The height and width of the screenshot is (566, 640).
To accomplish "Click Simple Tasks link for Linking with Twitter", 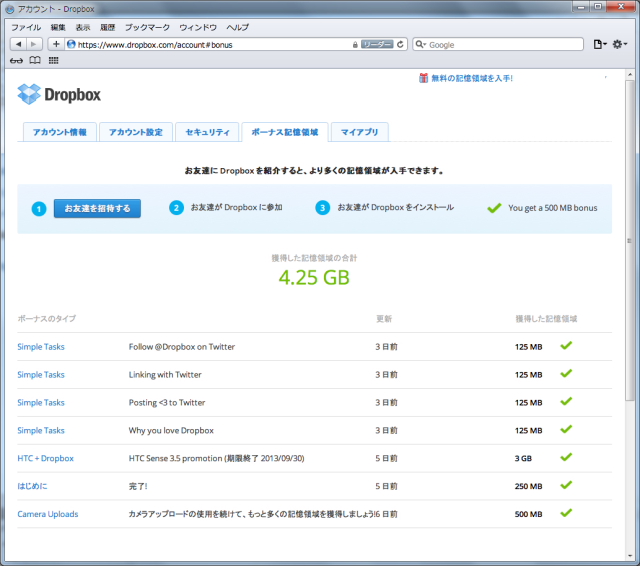I will pyautogui.click(x=41, y=374).
